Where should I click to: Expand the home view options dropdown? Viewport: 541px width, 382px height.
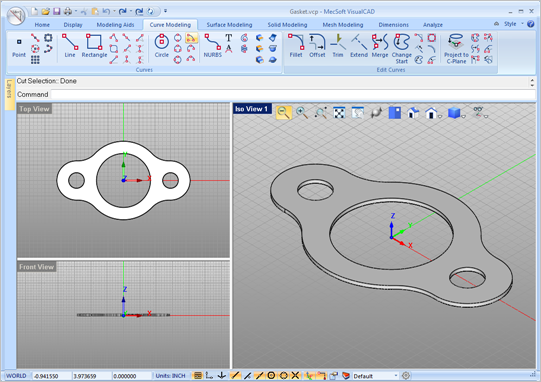440,117
